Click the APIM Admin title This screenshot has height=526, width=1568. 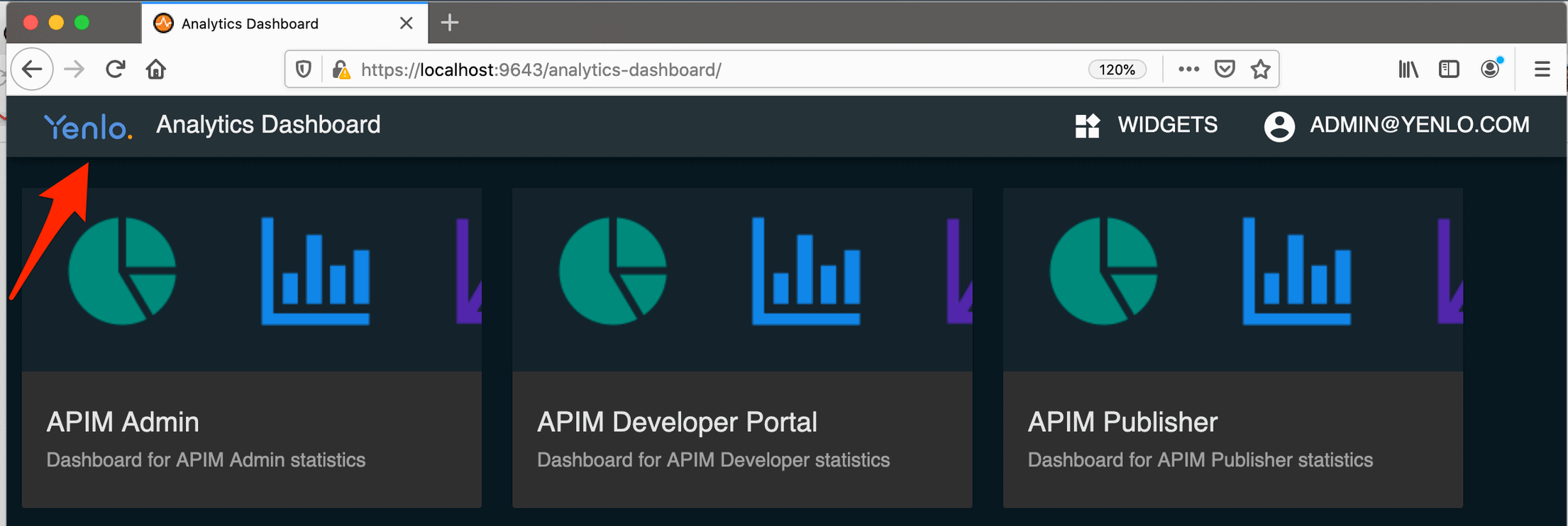pos(123,422)
